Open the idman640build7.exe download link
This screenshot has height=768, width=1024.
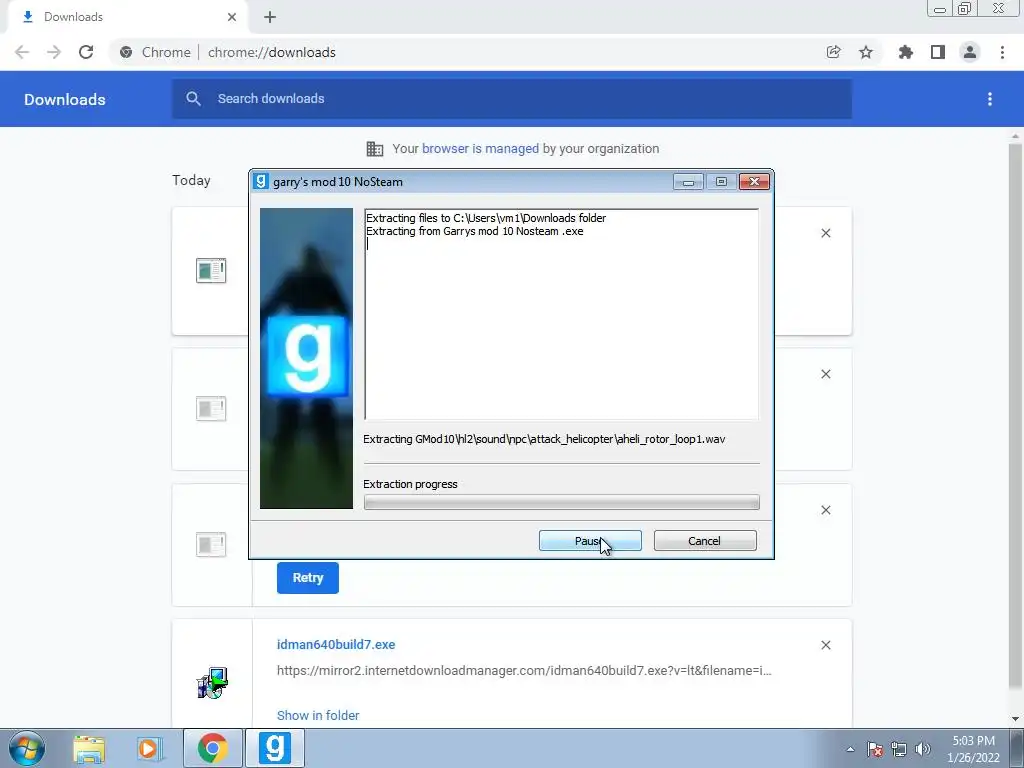336,645
